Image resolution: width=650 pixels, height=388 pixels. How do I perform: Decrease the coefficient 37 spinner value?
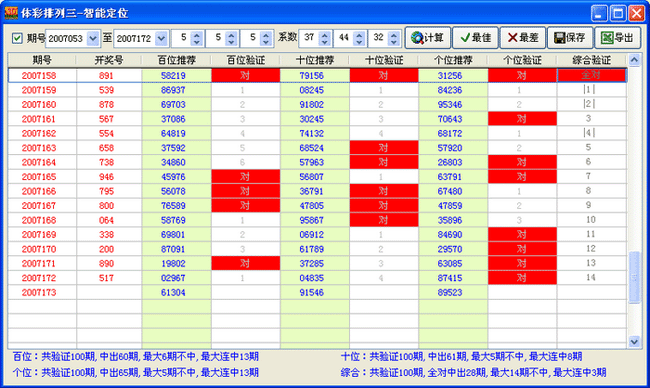pyautogui.click(x=325, y=42)
